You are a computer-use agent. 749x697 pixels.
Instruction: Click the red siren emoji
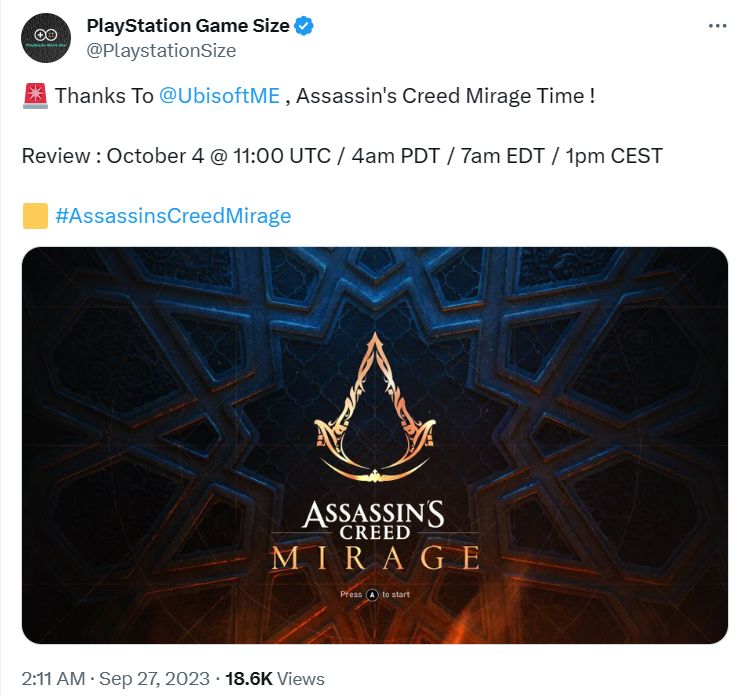[35, 96]
